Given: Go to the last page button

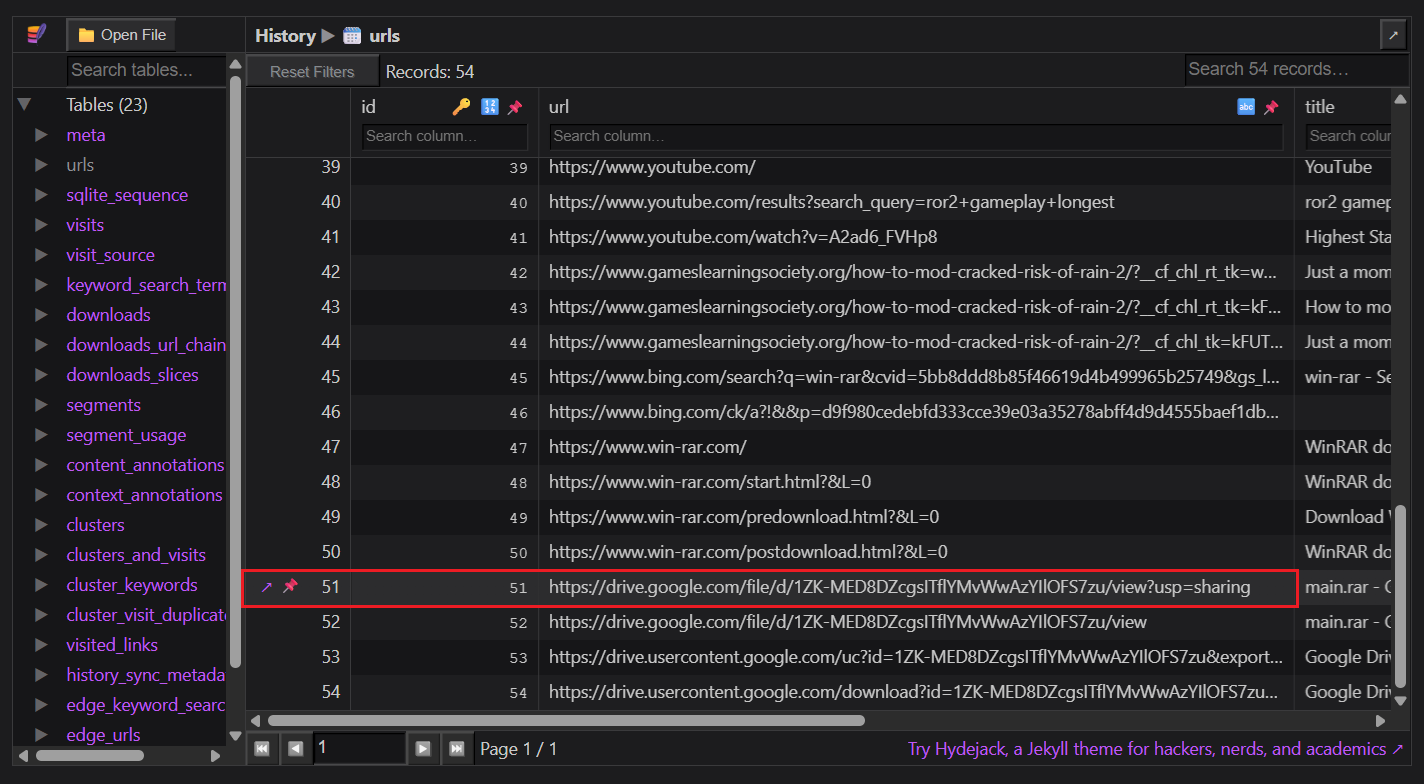Looking at the screenshot, I should pos(456,748).
